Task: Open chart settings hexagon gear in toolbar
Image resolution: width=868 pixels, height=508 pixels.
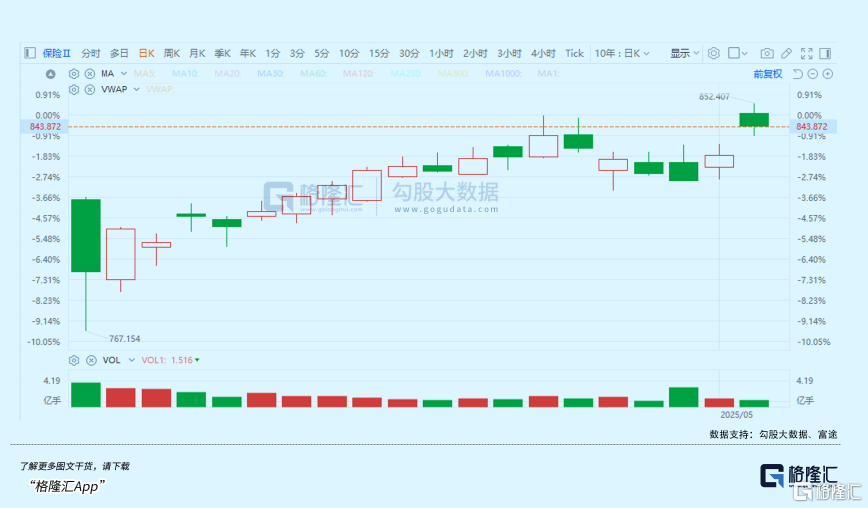Action: (714, 53)
